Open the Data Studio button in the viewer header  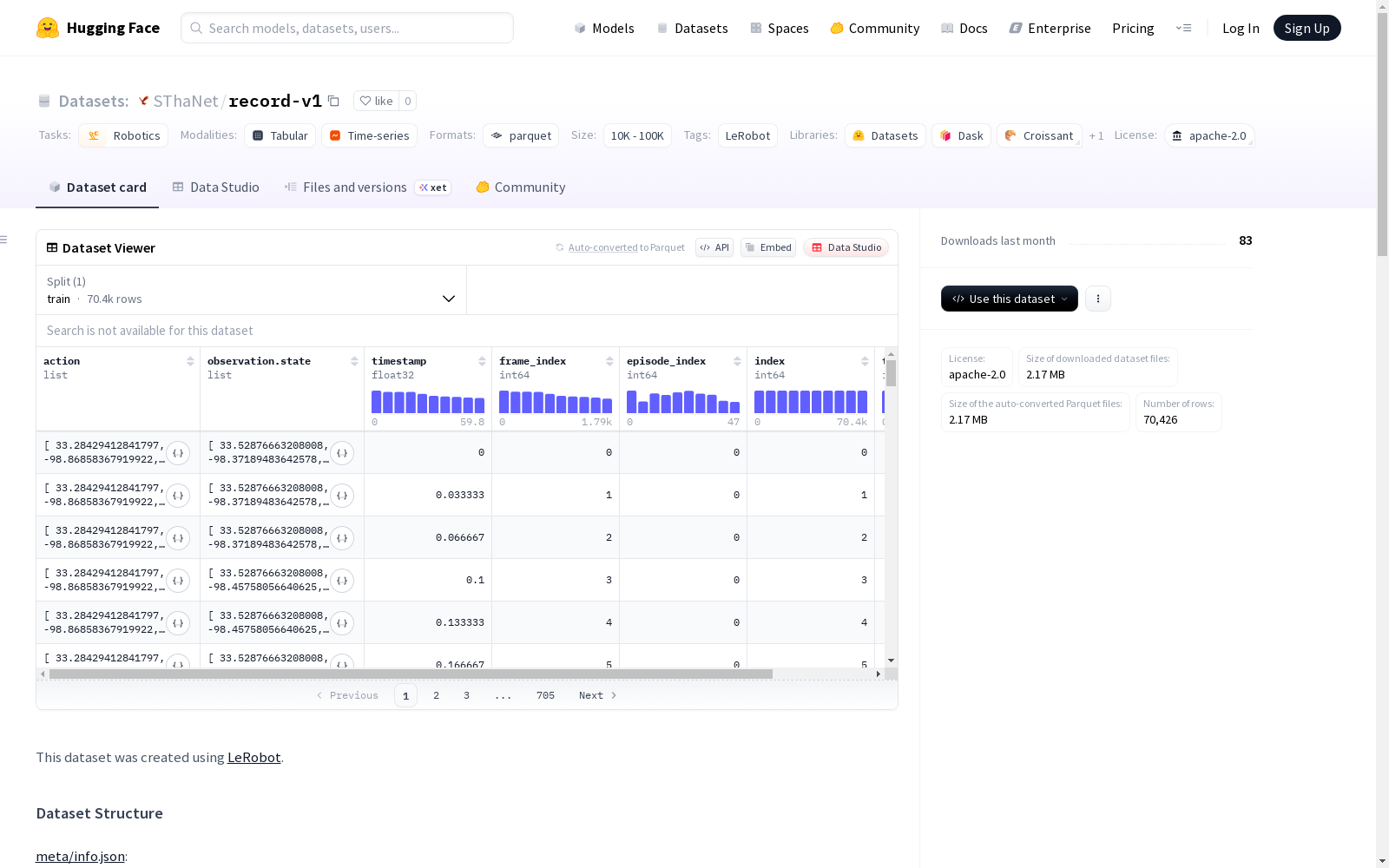[846, 247]
